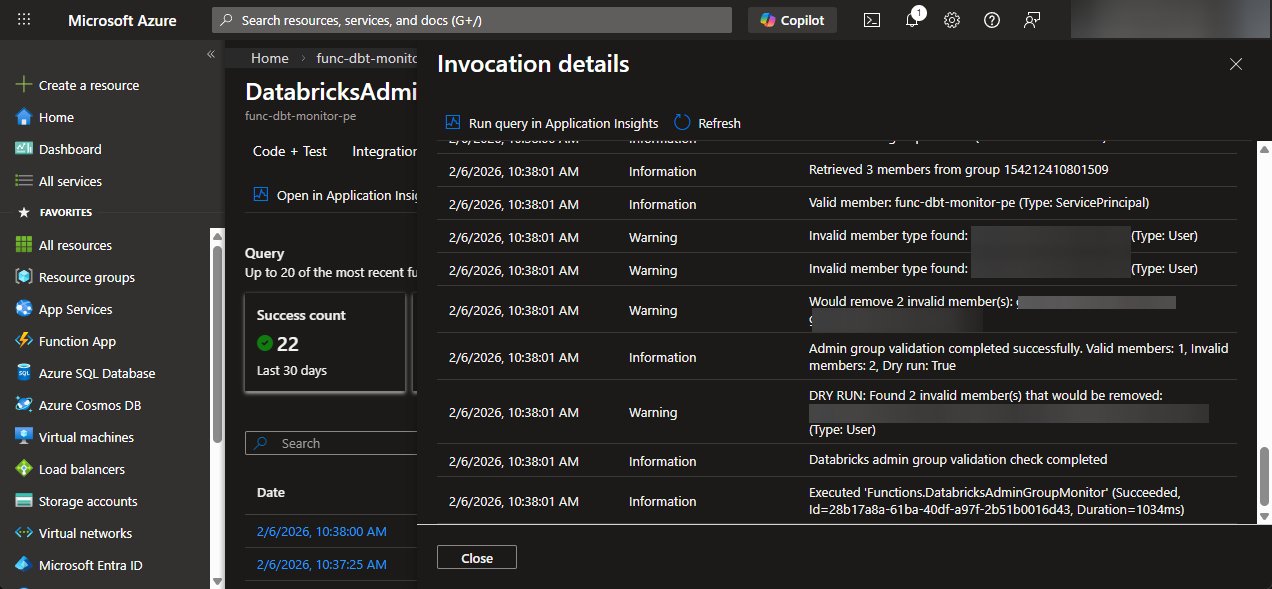Open the help question mark menu

991,19
